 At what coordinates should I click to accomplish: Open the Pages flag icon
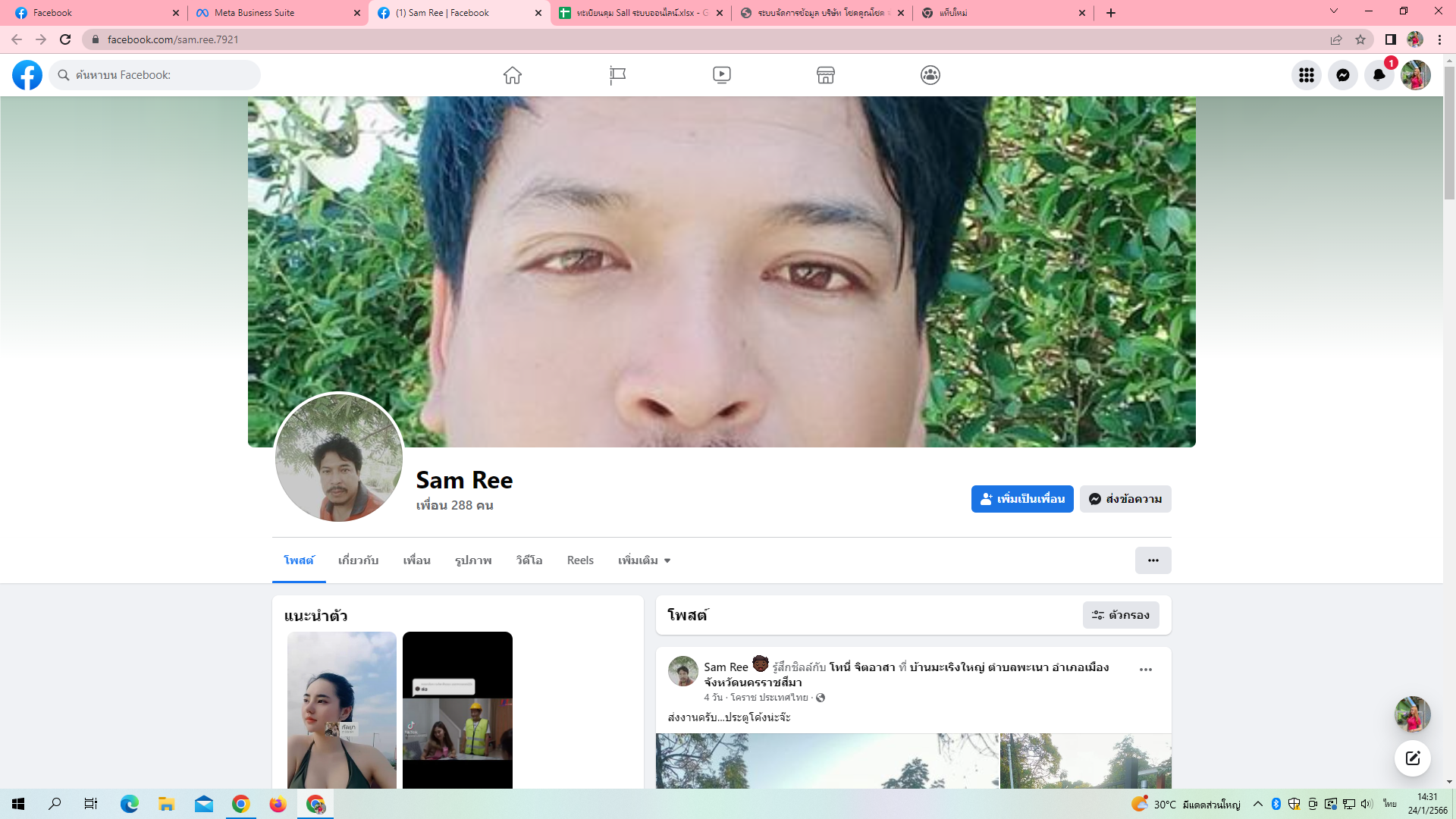[617, 75]
